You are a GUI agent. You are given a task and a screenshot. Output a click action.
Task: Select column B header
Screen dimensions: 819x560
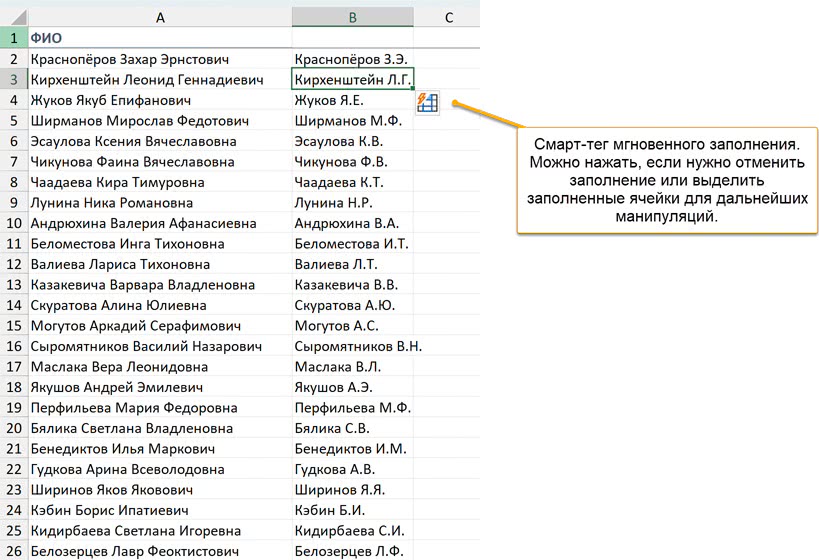353,17
